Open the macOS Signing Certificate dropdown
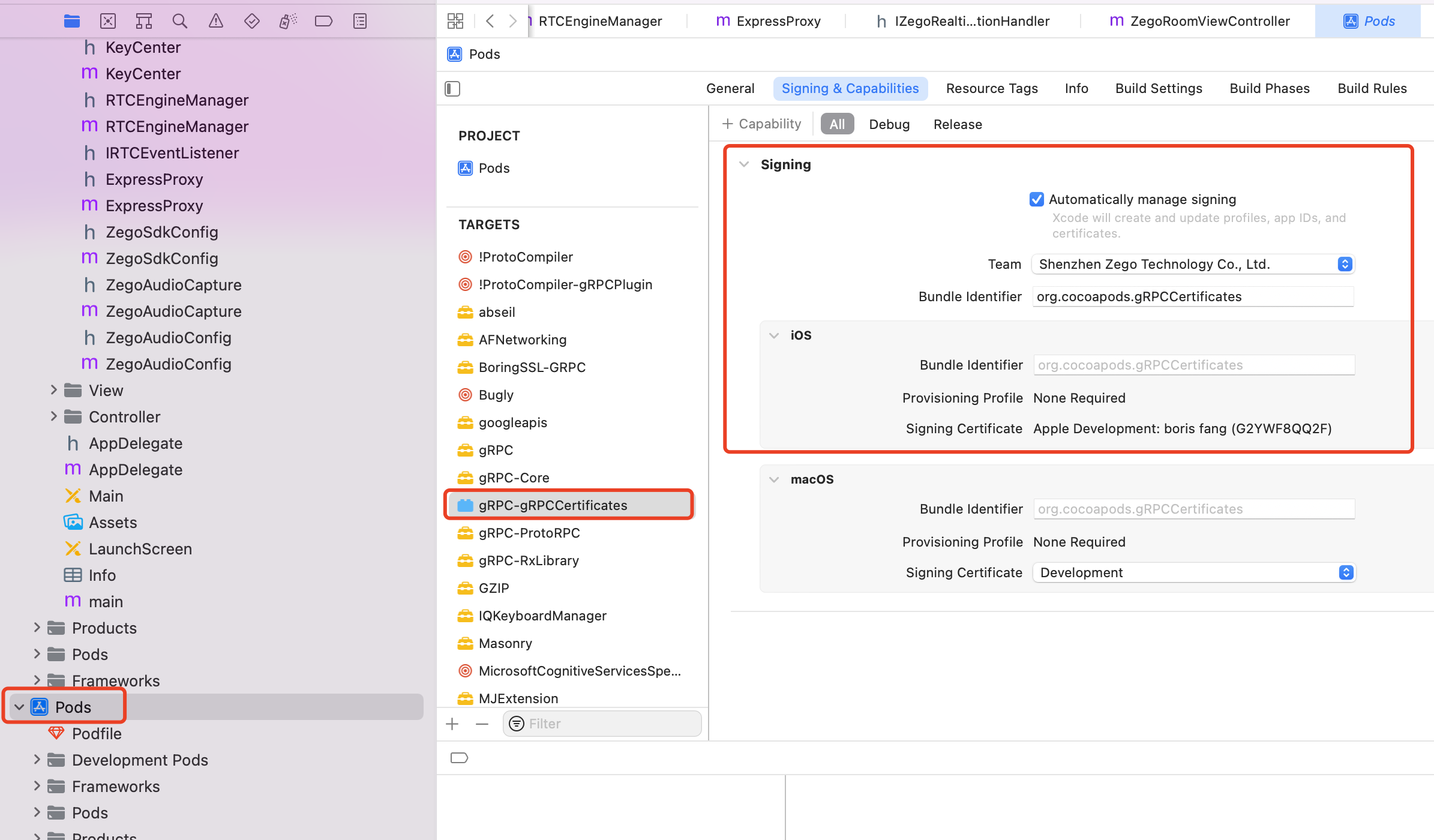The image size is (1434, 840). [1194, 572]
